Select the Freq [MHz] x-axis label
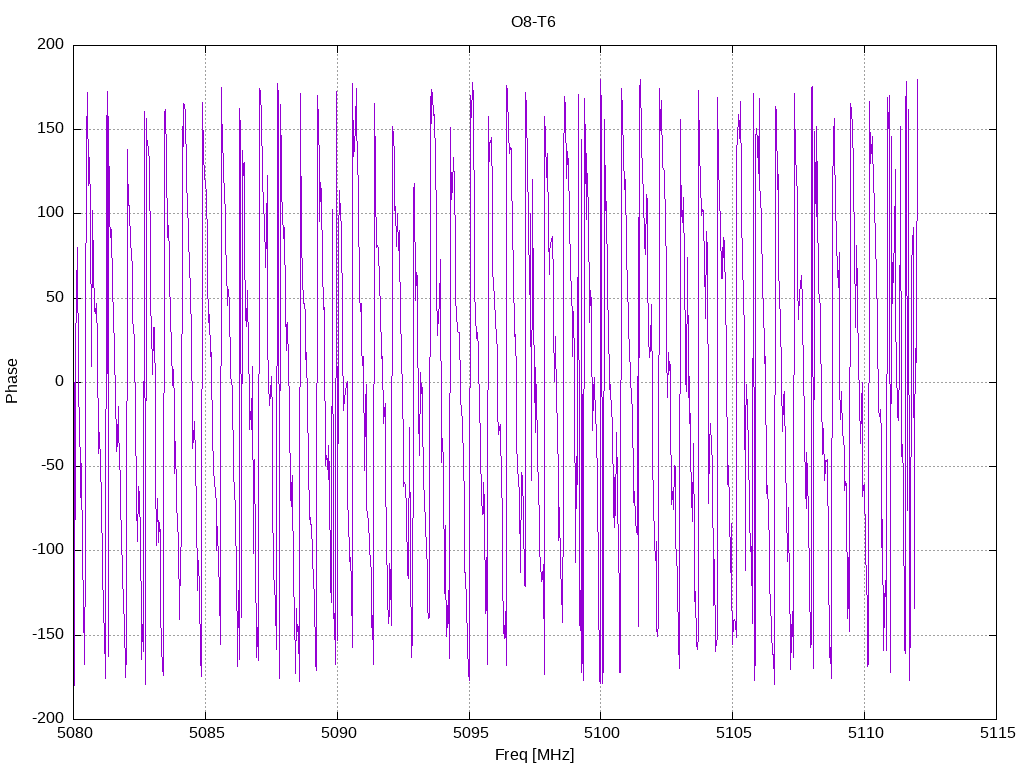Image resolution: width=1024 pixels, height=768 pixels. 534,755
